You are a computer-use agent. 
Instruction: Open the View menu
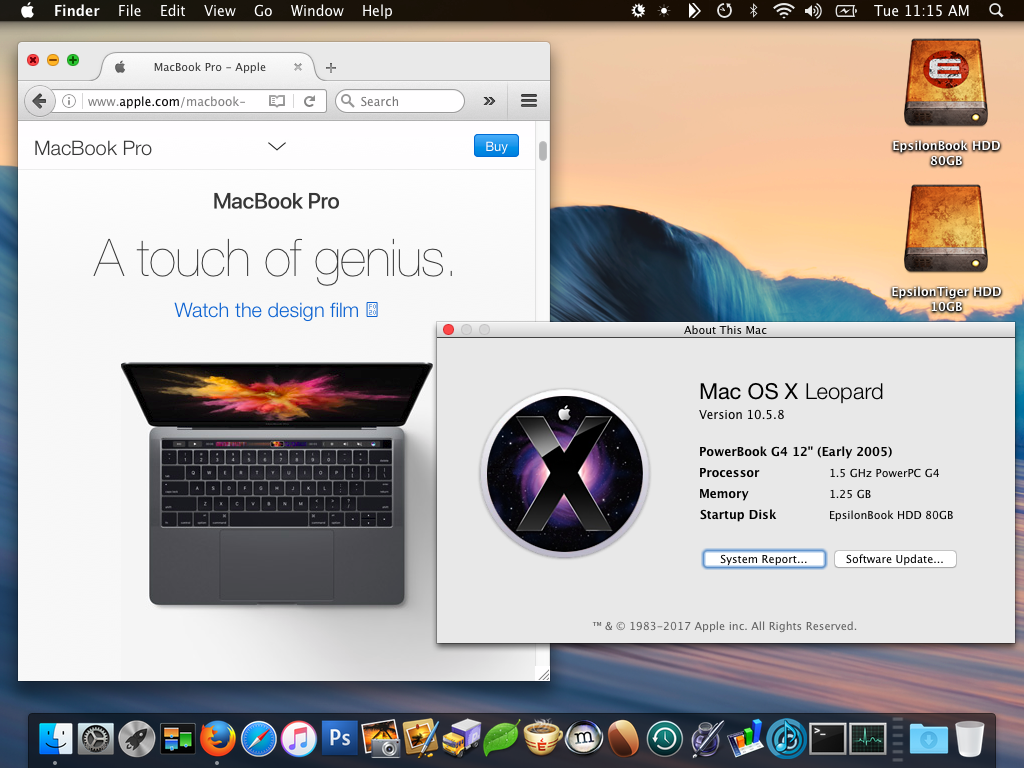tap(219, 10)
